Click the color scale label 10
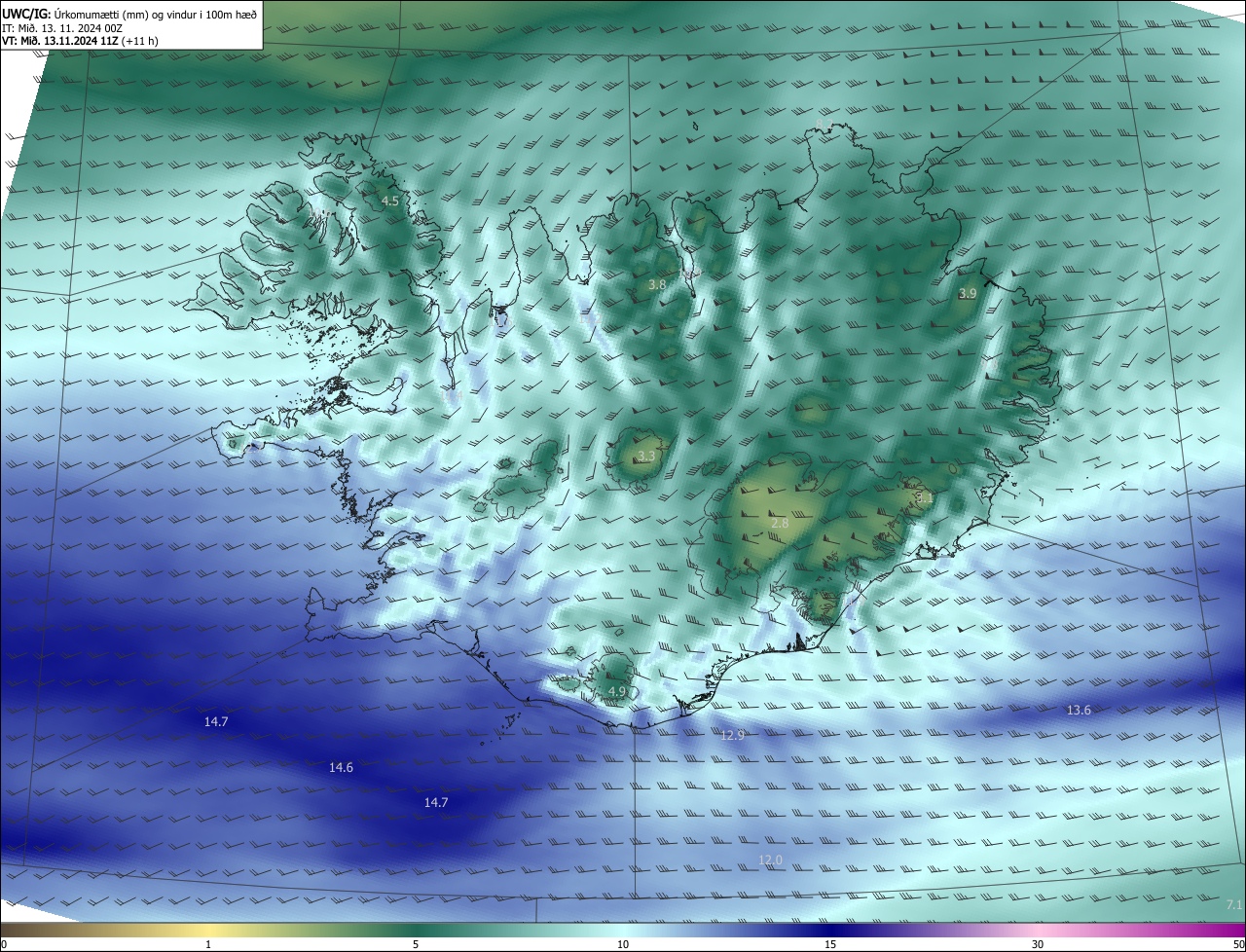Screen dimensions: 1246x952 (x=623, y=945)
